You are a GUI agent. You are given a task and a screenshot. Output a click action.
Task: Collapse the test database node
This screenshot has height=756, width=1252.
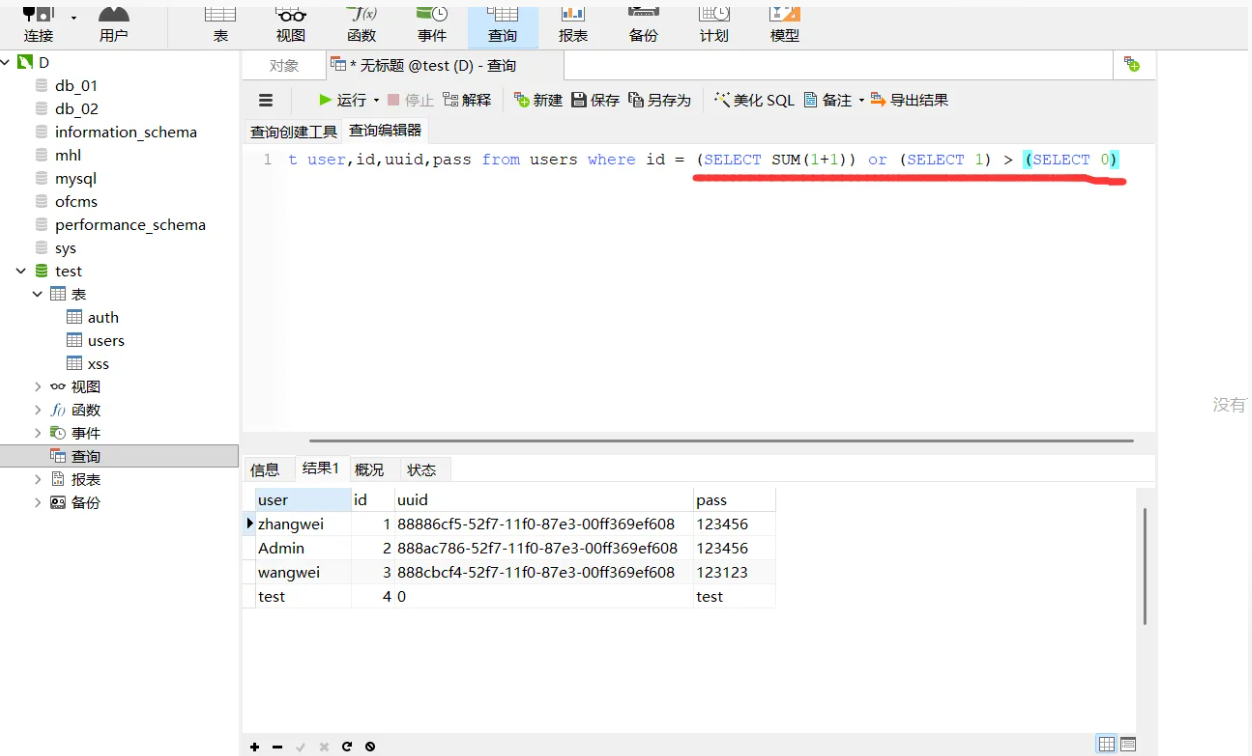(21, 271)
